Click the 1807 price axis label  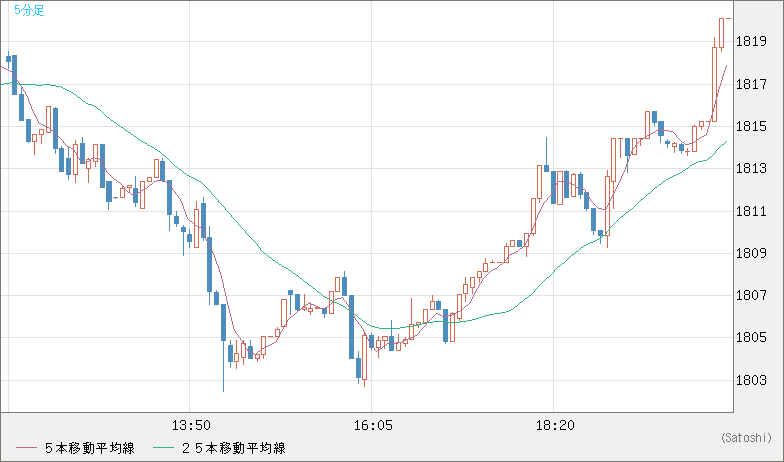(x=752, y=295)
